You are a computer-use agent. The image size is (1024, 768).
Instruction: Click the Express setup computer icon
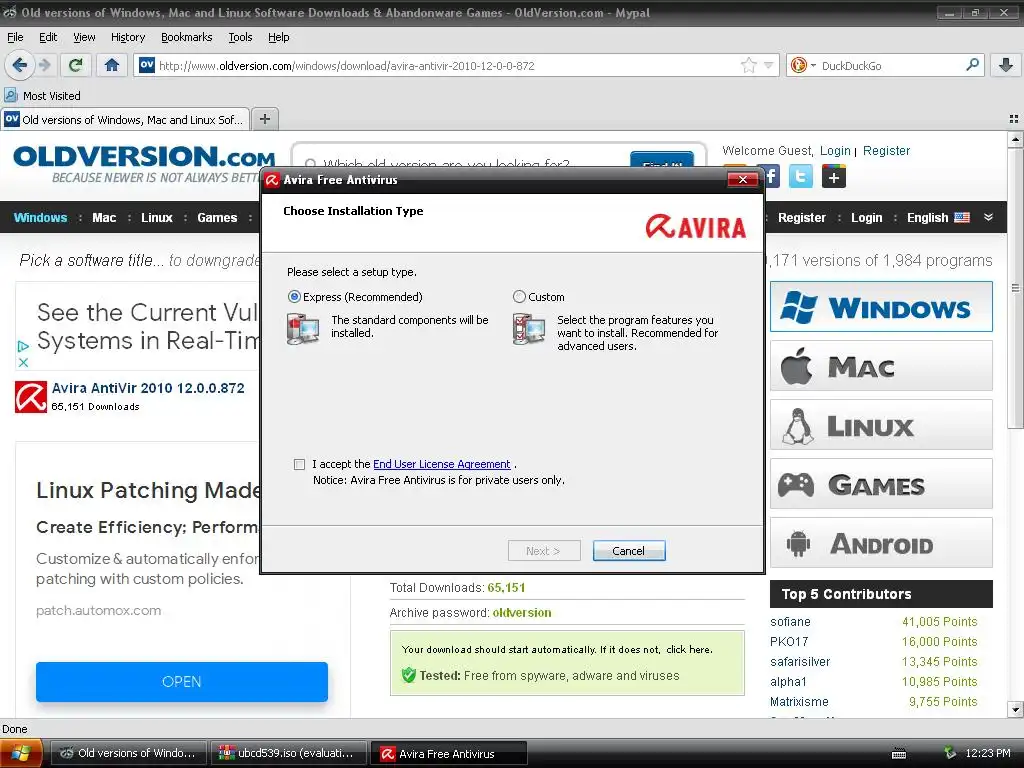tap(303, 328)
